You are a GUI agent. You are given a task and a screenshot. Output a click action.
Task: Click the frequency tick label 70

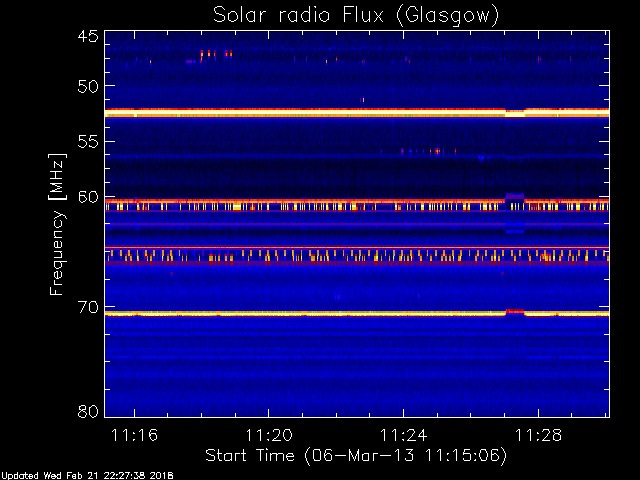(x=88, y=307)
